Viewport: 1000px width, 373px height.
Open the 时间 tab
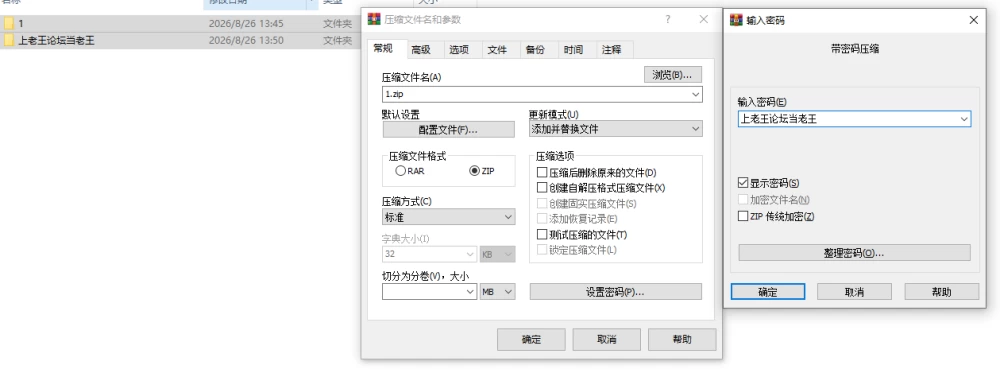coord(573,50)
